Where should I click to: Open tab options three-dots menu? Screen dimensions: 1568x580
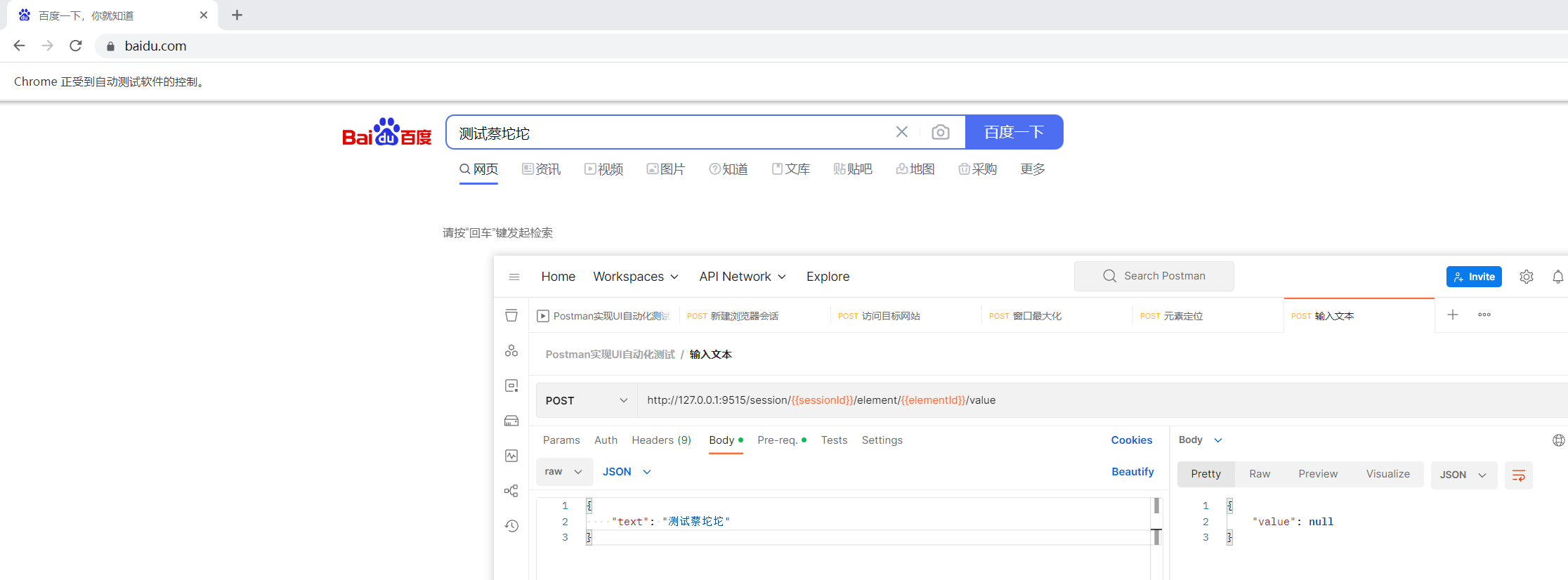(1484, 315)
